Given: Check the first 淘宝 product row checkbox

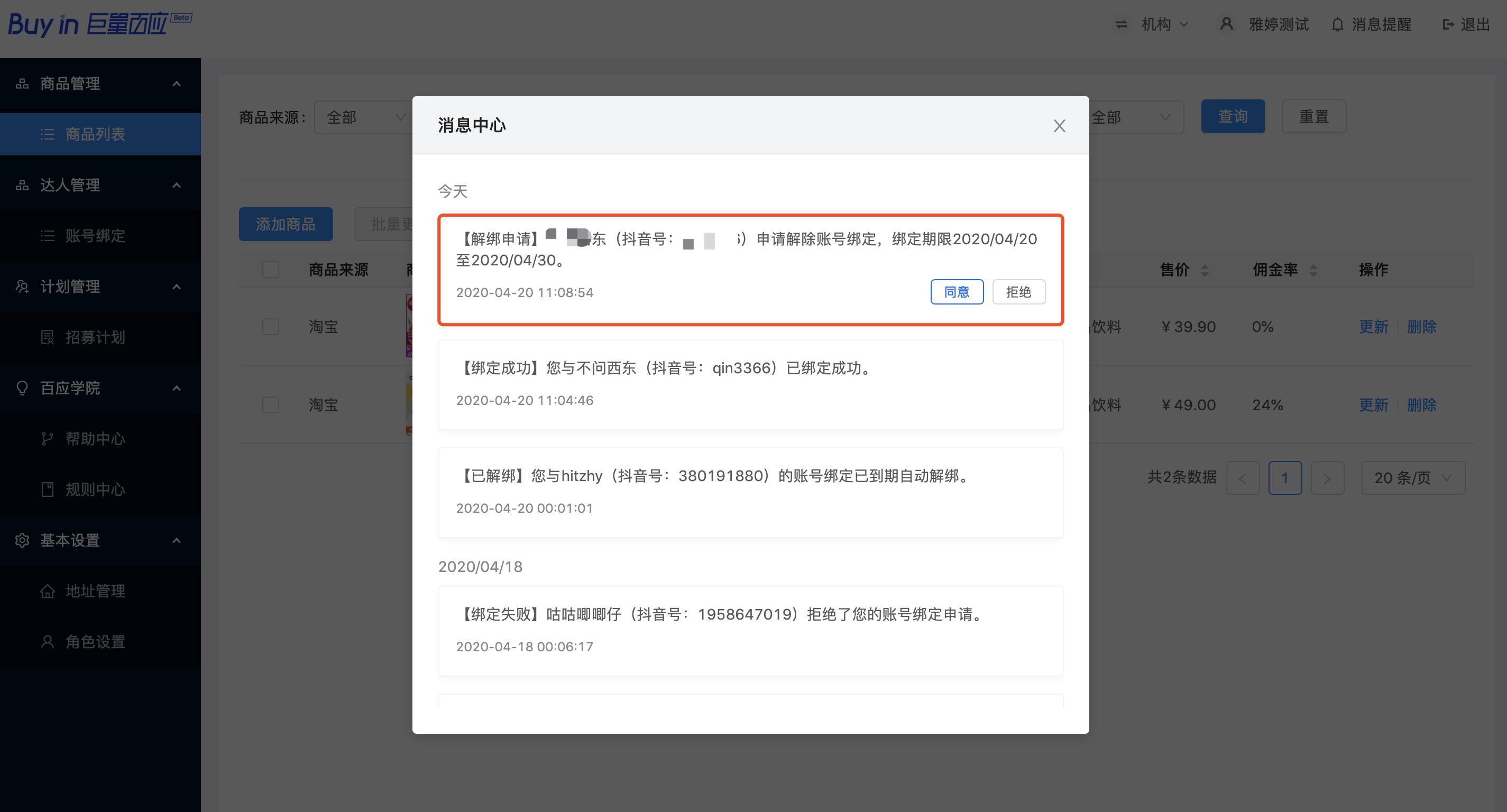Looking at the screenshot, I should pos(271,326).
